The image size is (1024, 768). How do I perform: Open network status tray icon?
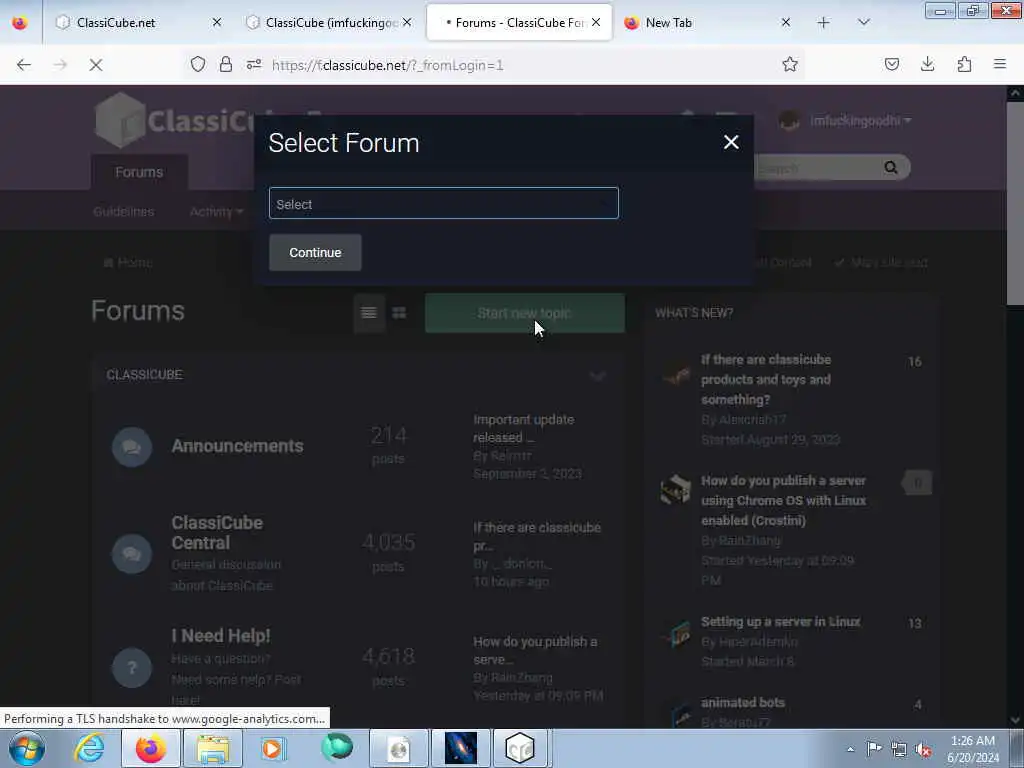tap(899, 749)
